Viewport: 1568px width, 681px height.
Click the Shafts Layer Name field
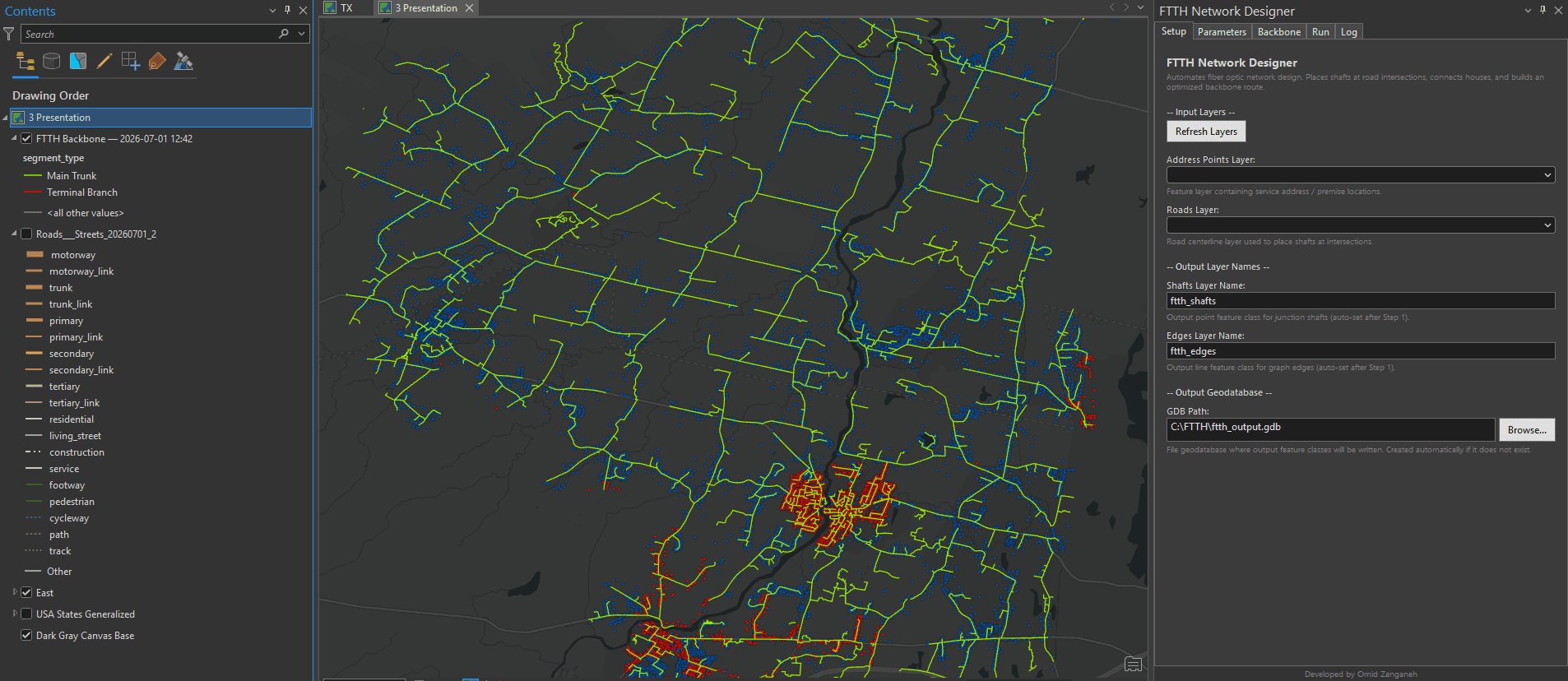point(1361,301)
